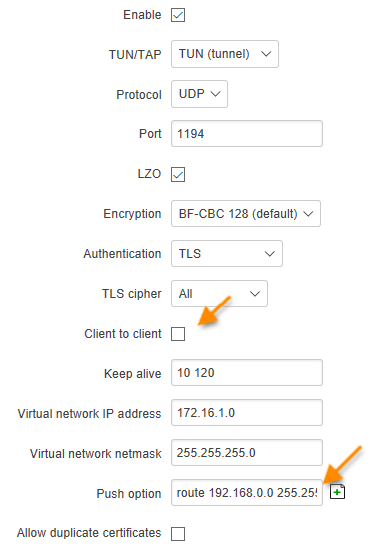
Task: Uncheck the Enable checkbox
Action: tap(178, 15)
